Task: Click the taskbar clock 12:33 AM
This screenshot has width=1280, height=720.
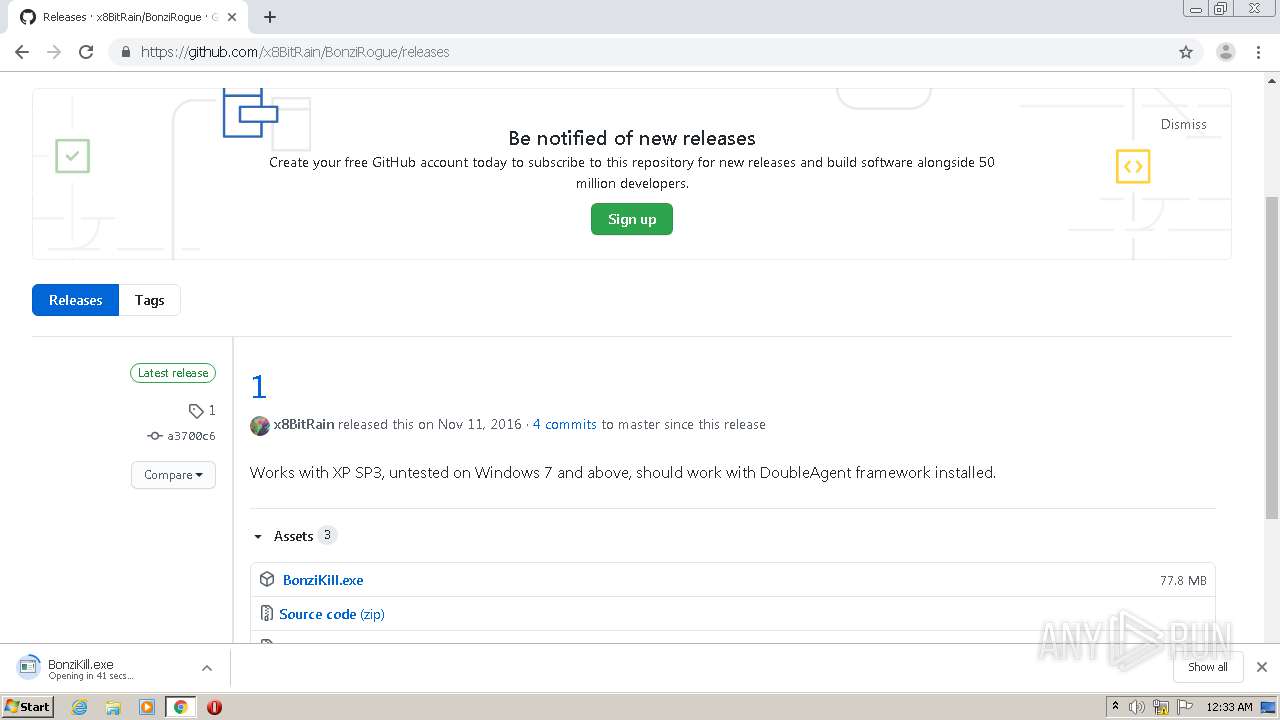Action: click(x=1229, y=707)
